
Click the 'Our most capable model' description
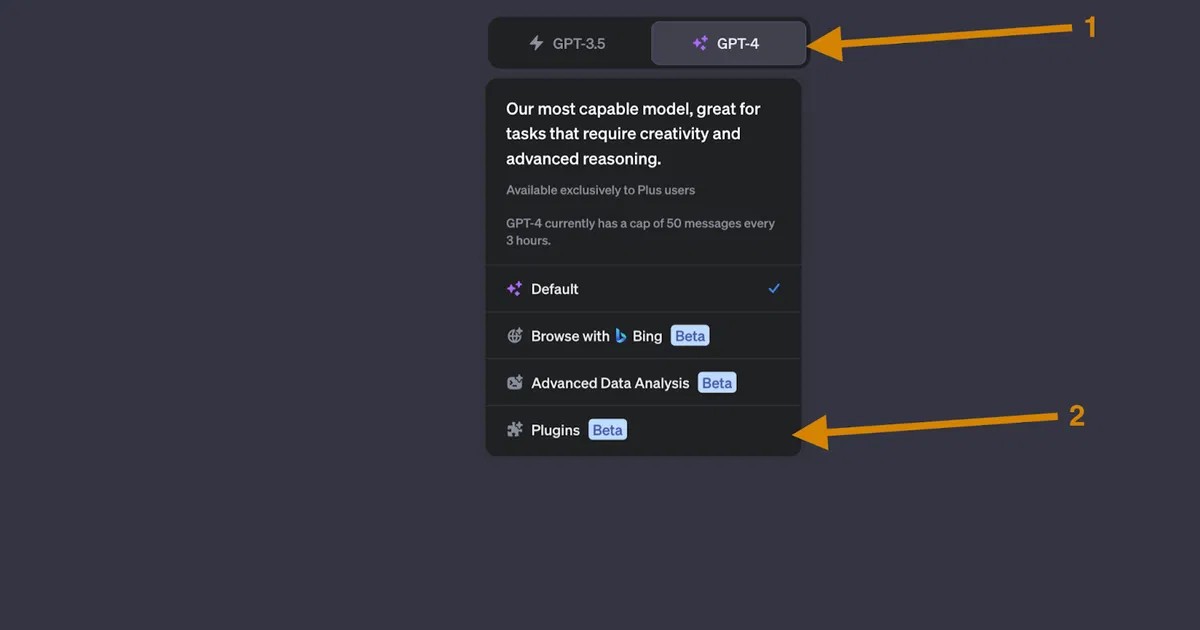[633, 134]
